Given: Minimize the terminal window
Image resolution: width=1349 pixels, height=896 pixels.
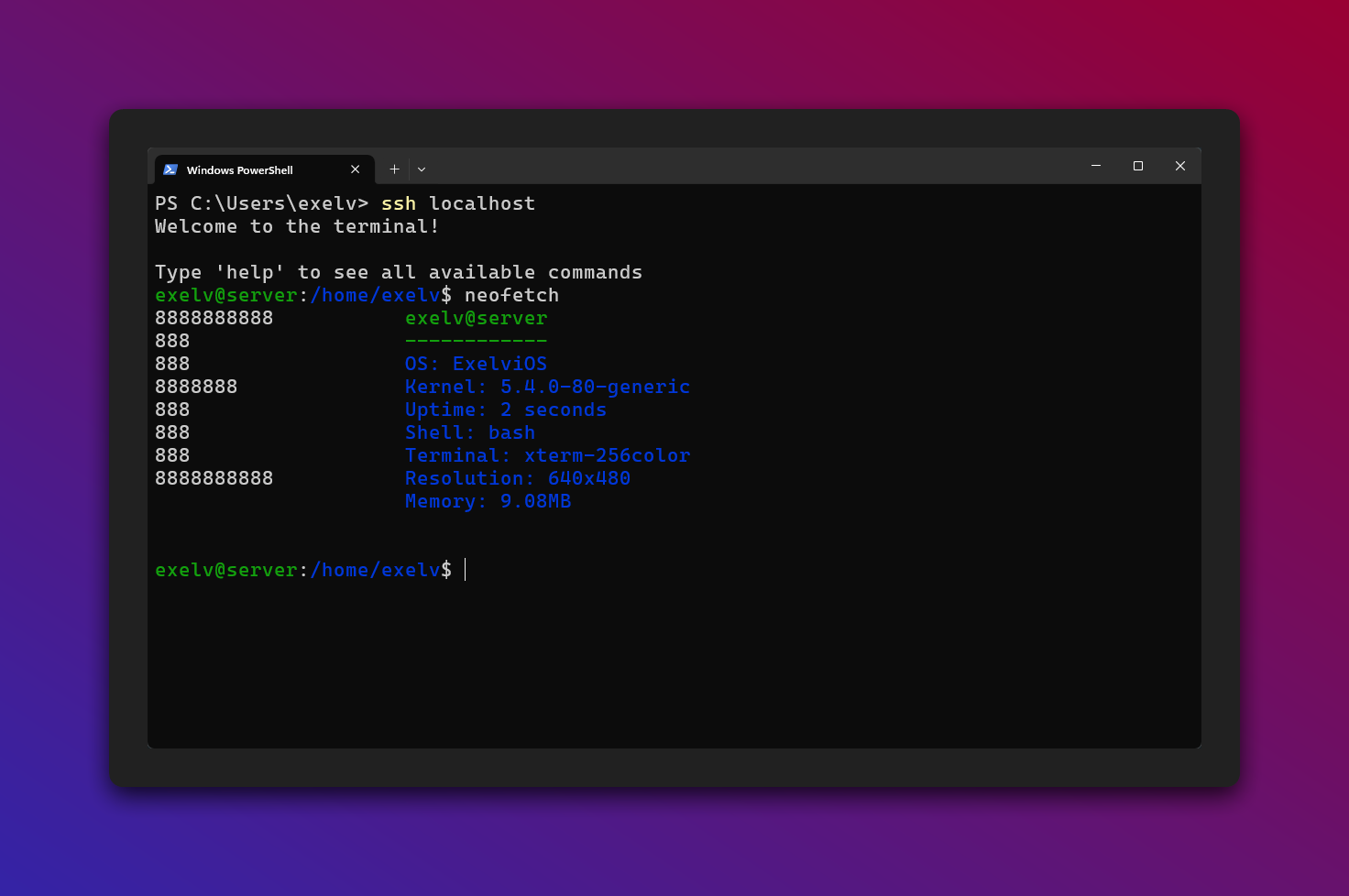Looking at the screenshot, I should tap(1096, 166).
